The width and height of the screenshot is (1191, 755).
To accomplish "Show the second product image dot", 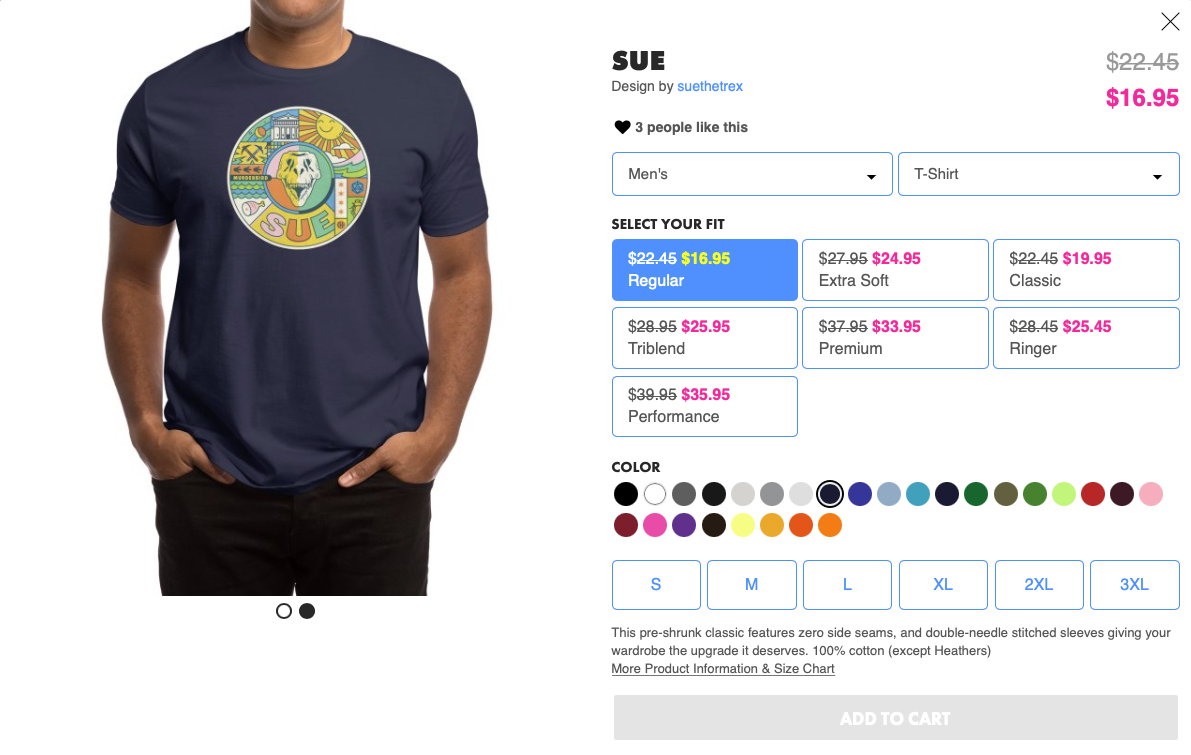I will point(307,611).
